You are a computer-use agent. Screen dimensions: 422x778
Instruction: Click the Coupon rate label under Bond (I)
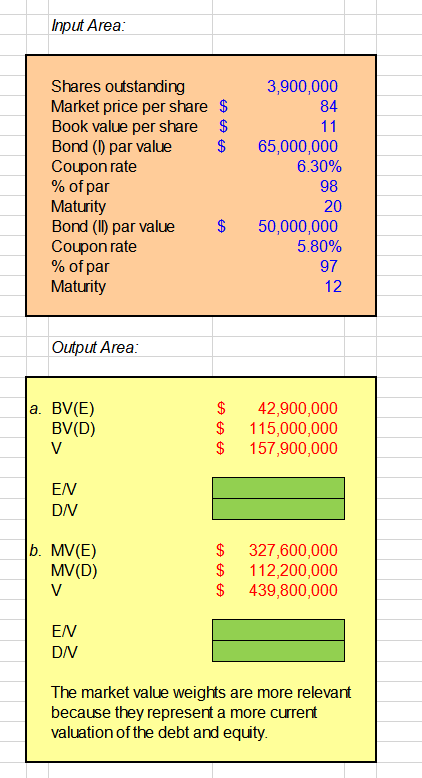tap(94, 166)
